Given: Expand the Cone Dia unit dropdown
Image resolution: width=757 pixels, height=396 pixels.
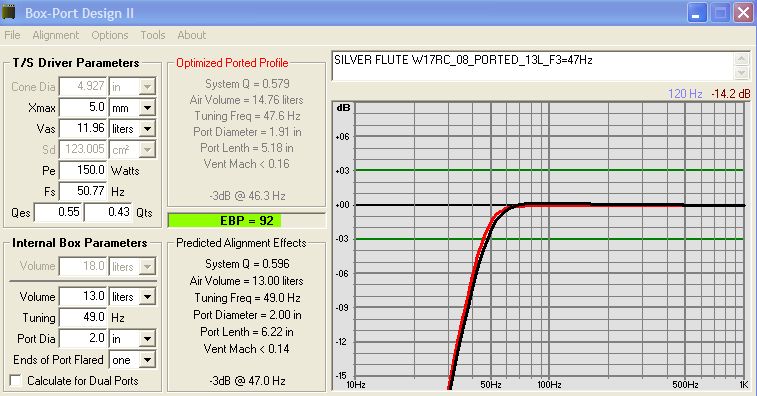Looking at the screenshot, I should click(x=147, y=87).
